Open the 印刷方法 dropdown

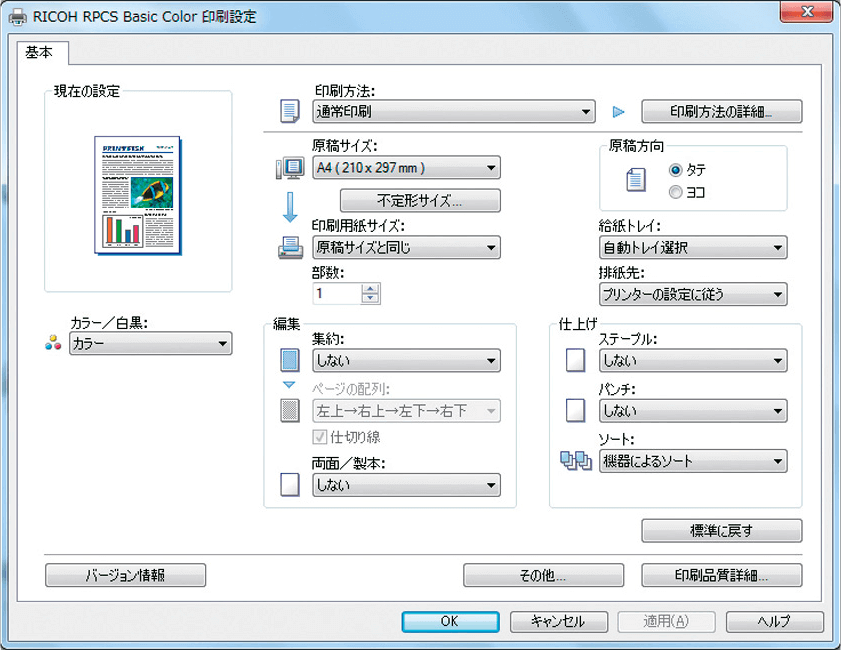click(x=454, y=112)
